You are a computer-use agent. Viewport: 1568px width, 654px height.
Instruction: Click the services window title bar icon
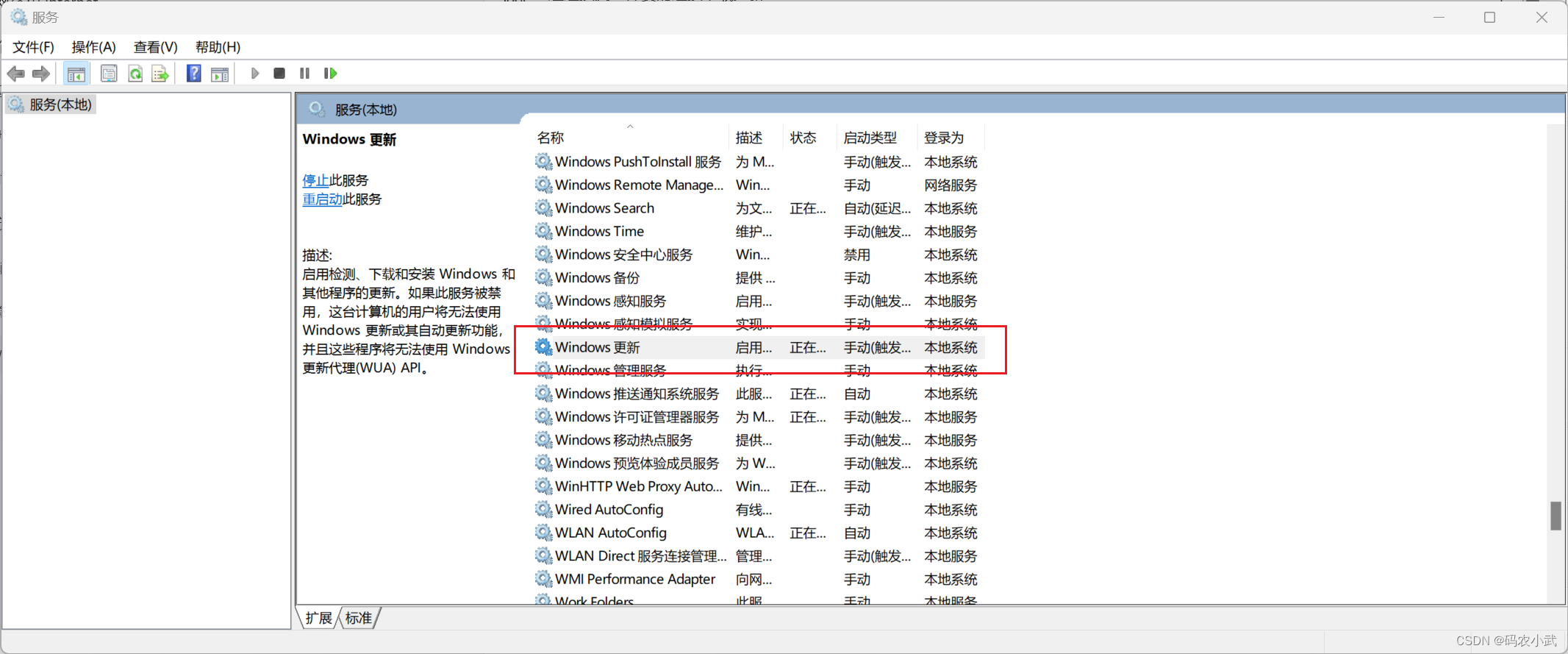18,16
